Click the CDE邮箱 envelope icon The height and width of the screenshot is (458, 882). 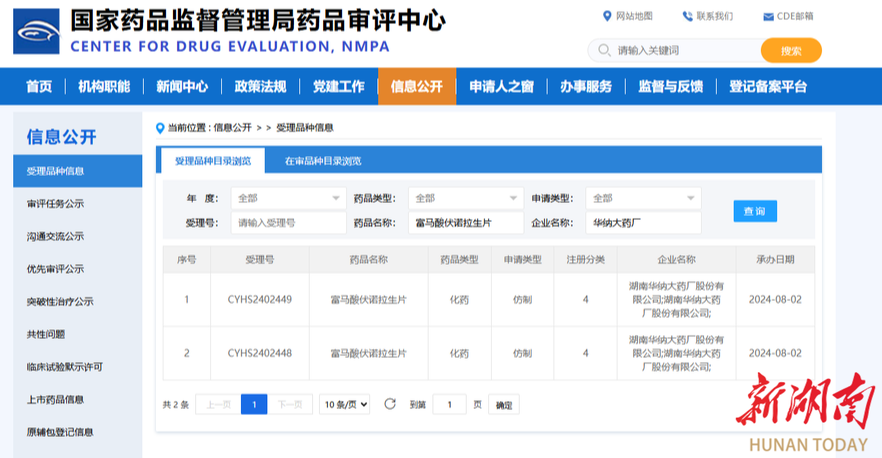pos(768,16)
